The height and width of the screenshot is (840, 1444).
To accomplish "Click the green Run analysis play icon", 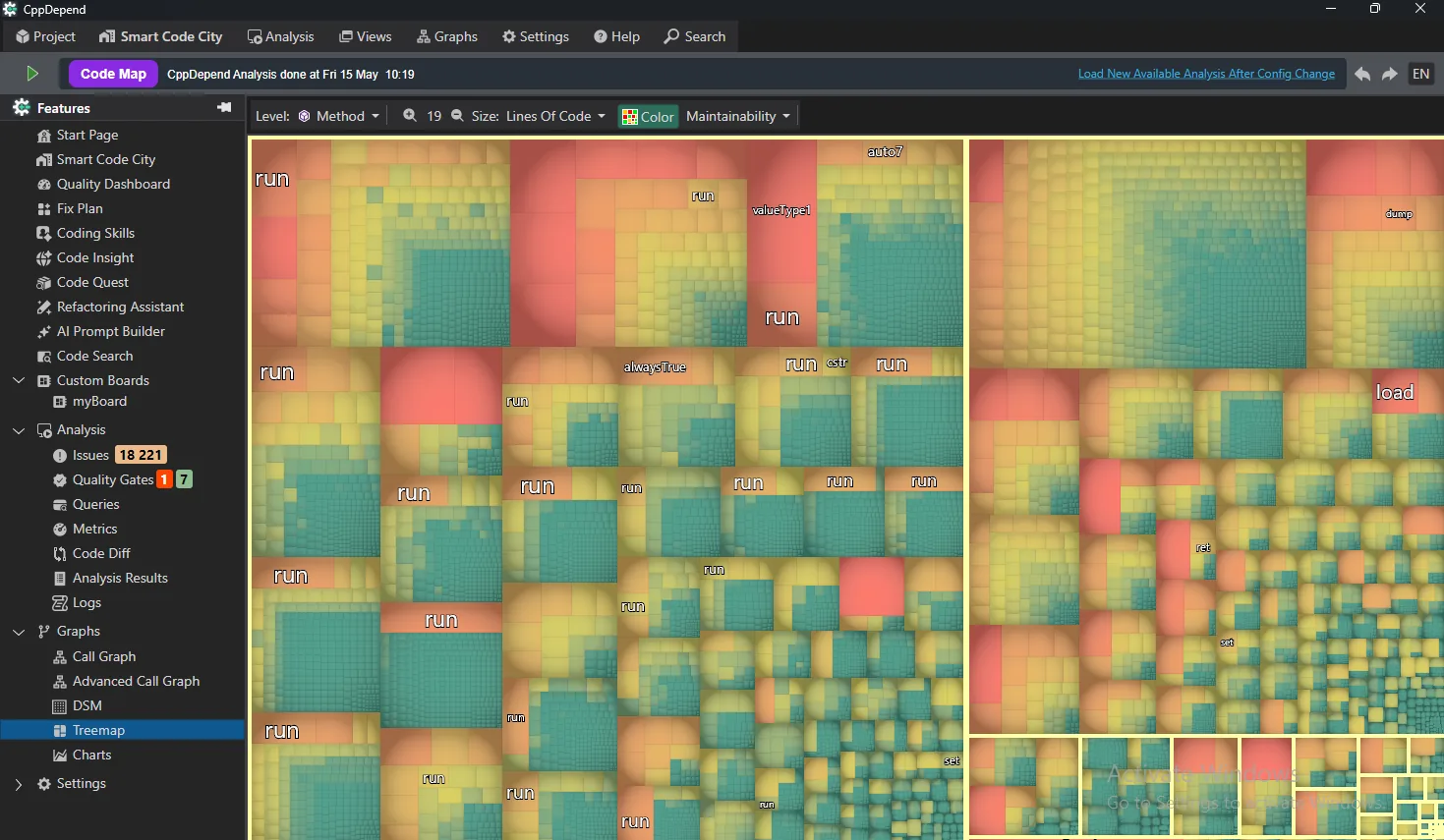I will [x=32, y=74].
